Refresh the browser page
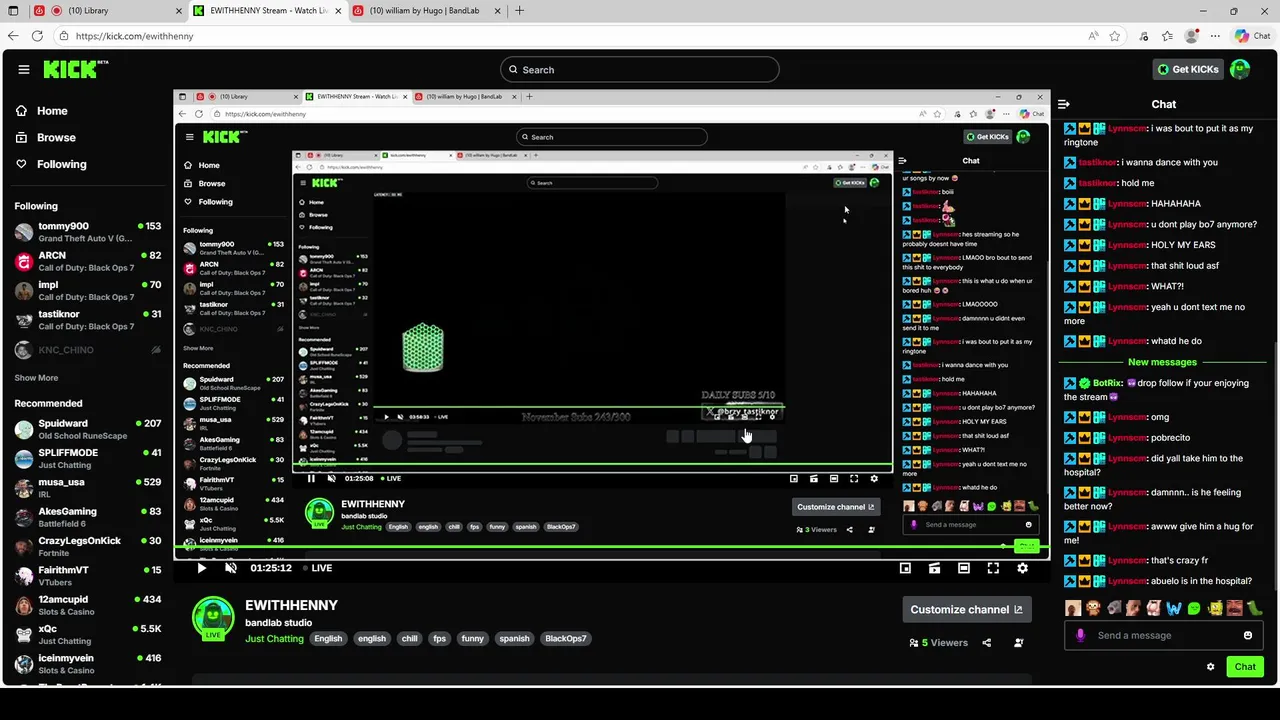Screen dimensions: 1280x720 click(x=38, y=36)
